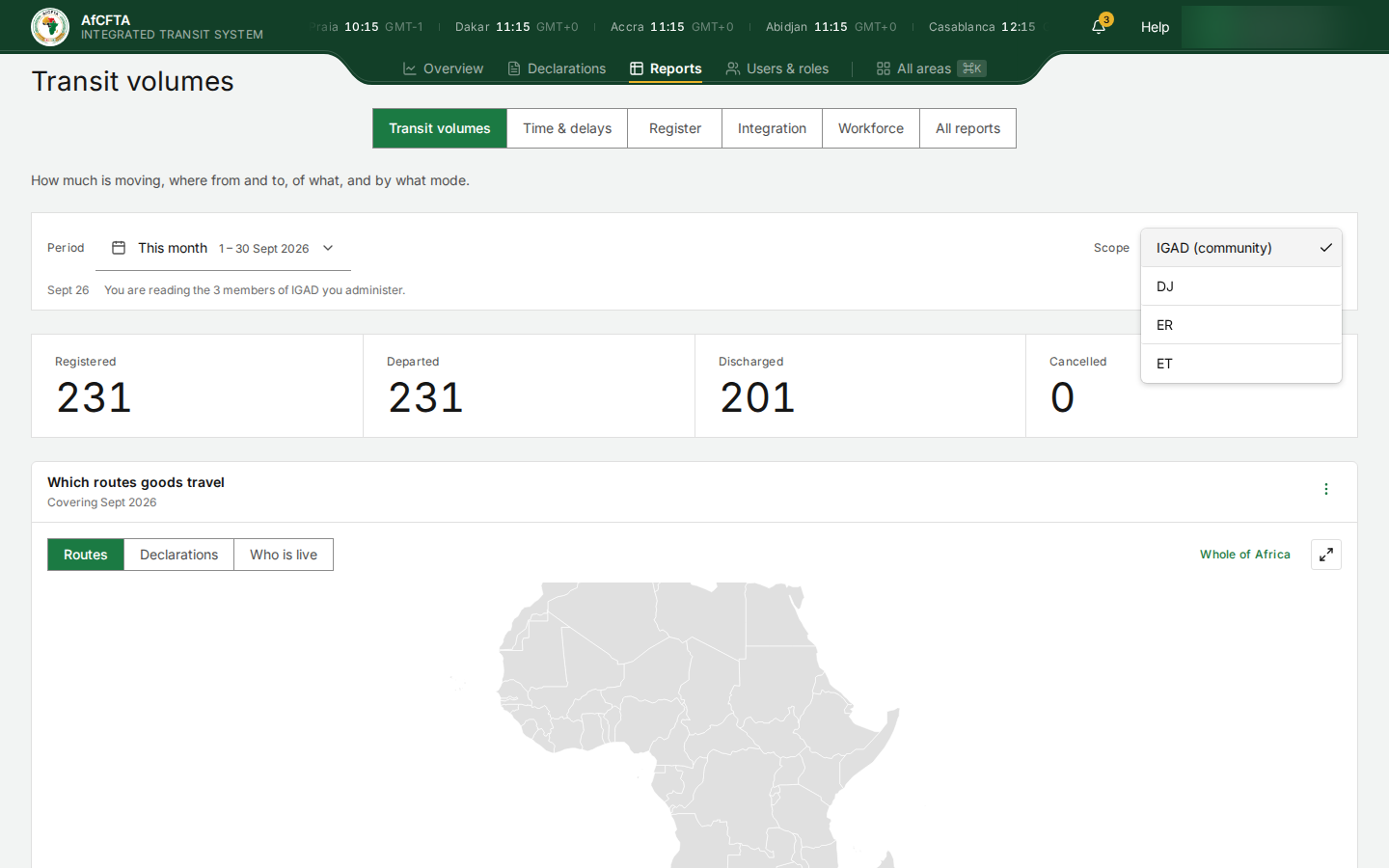Viewport: 1389px width, 868px height.
Task: Click the Casablanca 12:15 clock
Action: [982, 27]
